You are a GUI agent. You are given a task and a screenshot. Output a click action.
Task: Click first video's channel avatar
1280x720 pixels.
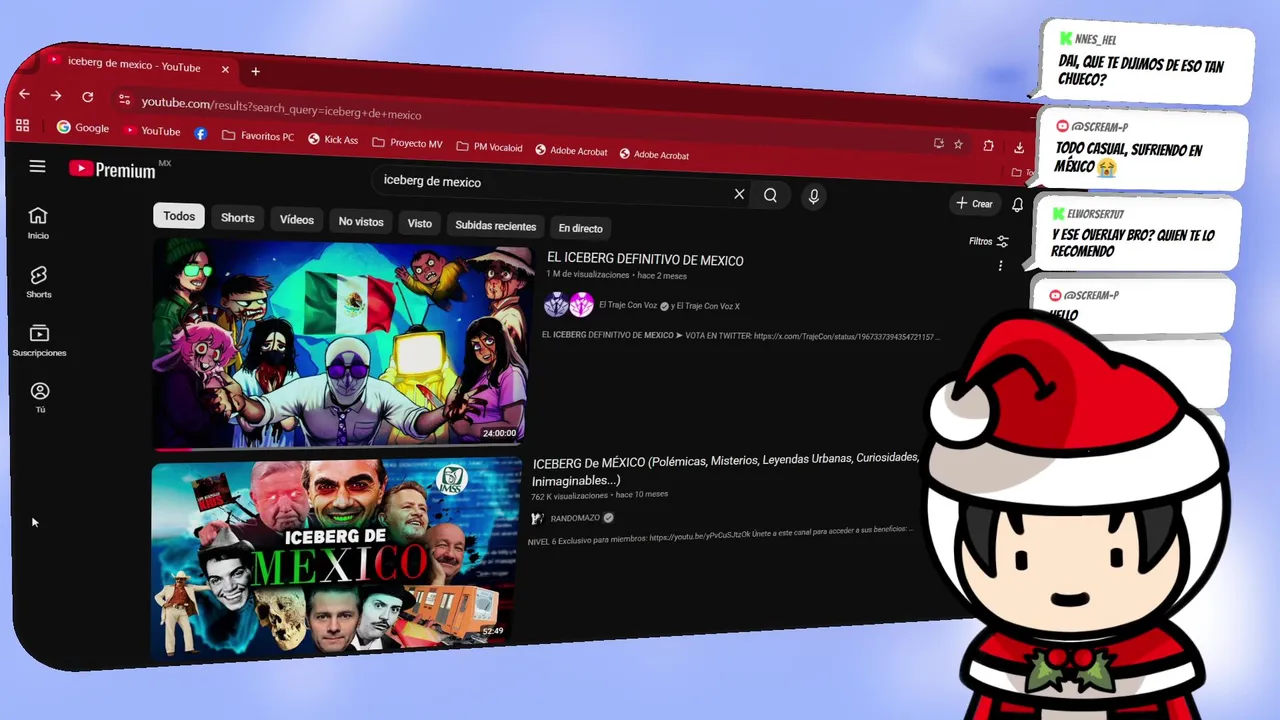(x=568, y=304)
